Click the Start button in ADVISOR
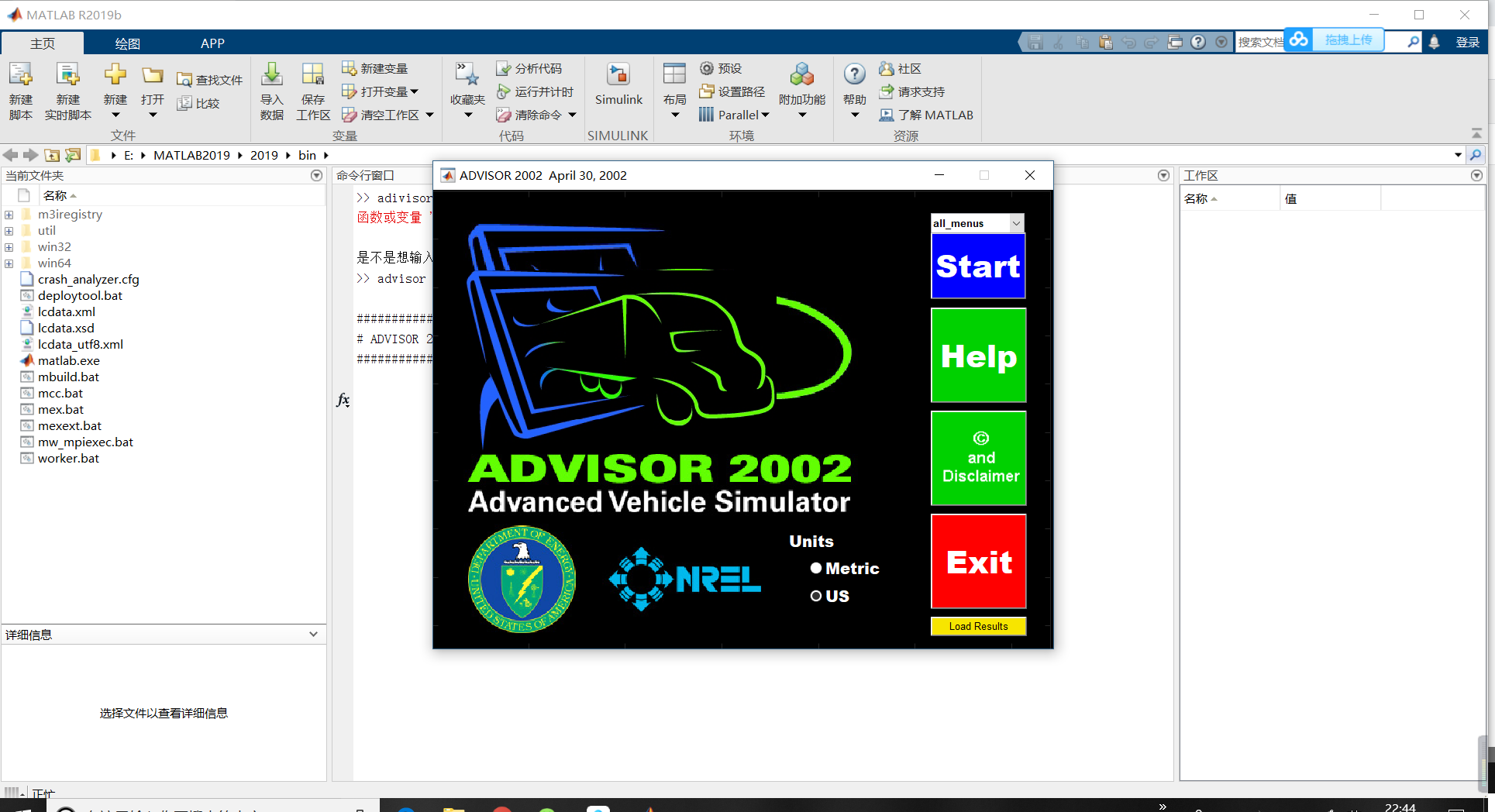This screenshot has width=1495, height=812. coord(978,266)
